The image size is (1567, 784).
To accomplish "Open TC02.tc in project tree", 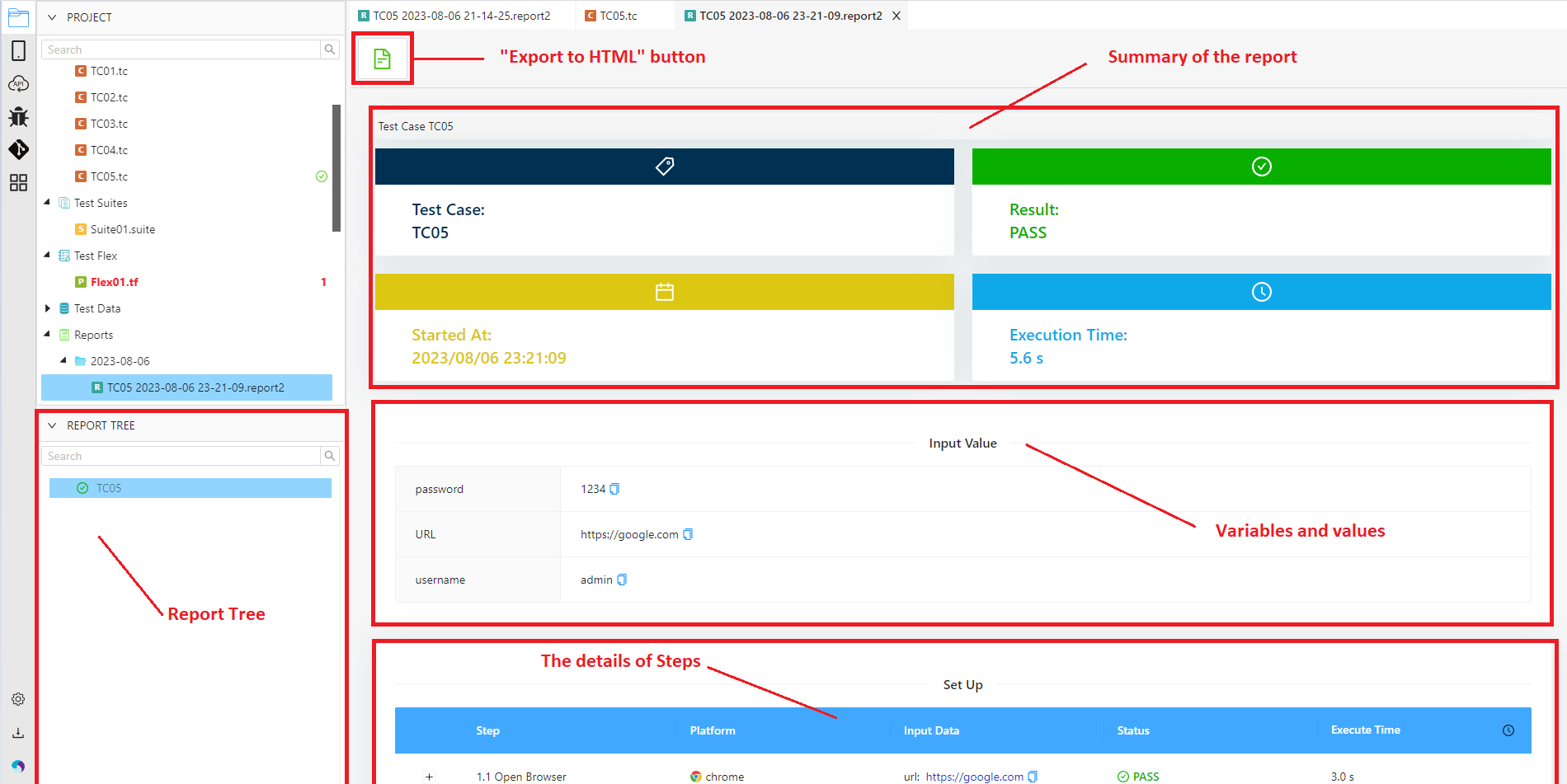I will pos(109,97).
